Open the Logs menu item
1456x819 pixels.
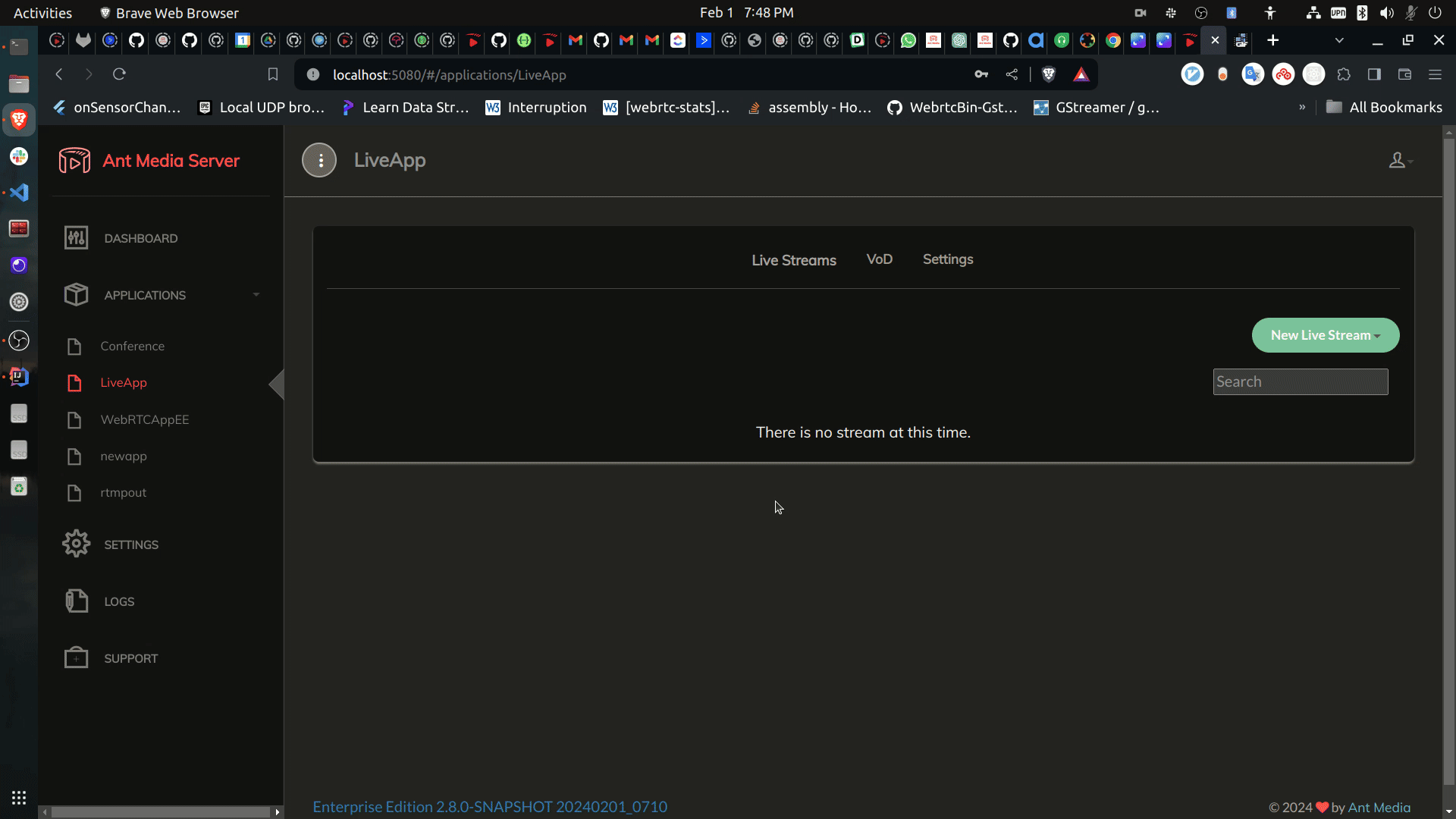coord(119,601)
